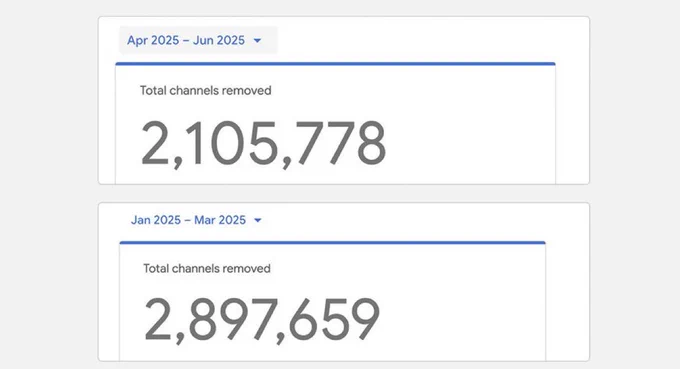
Task: Open the Apr 2025 – Jun 2025 date range dropdown
Action: point(198,40)
